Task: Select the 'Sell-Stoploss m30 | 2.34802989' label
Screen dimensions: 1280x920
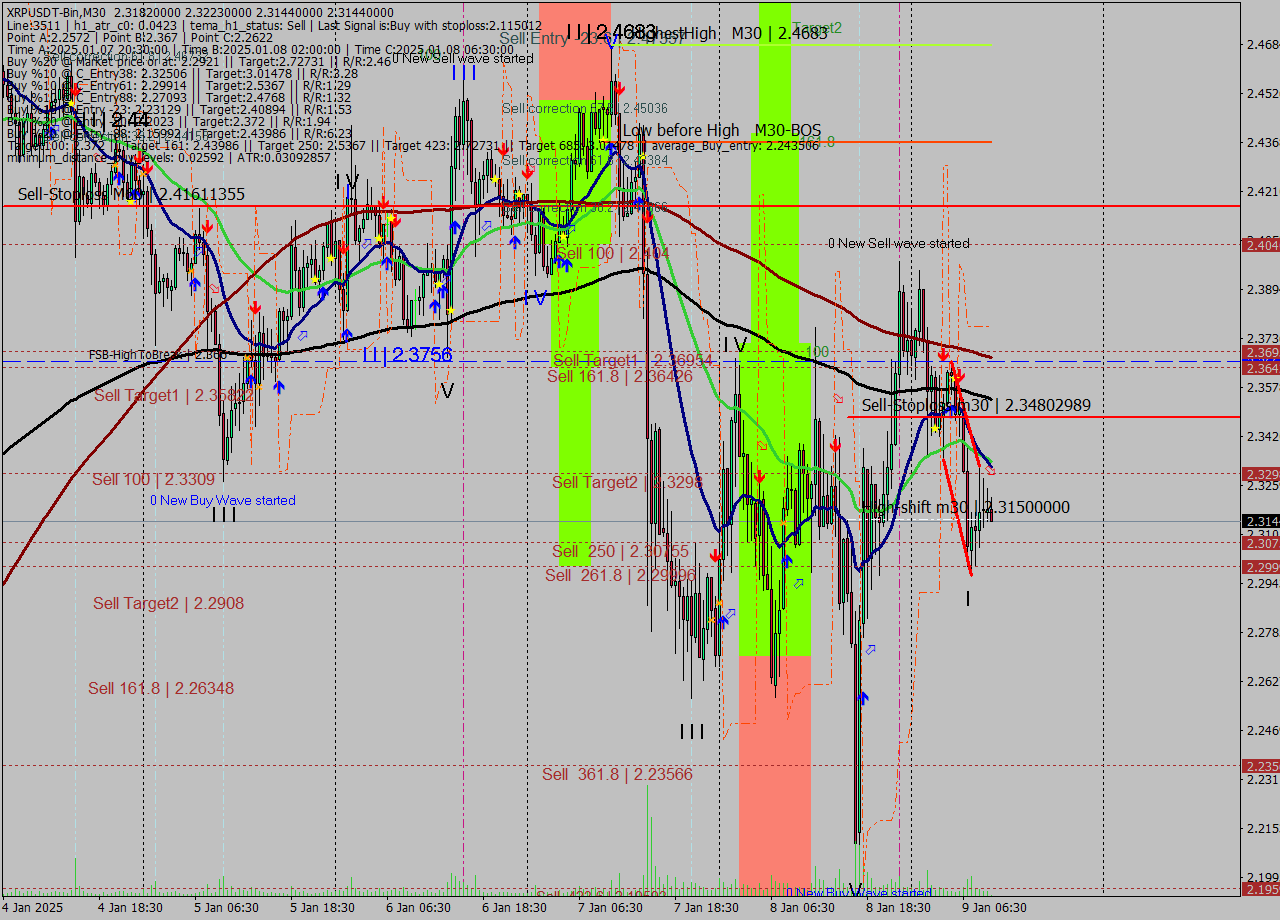Action: pos(976,405)
